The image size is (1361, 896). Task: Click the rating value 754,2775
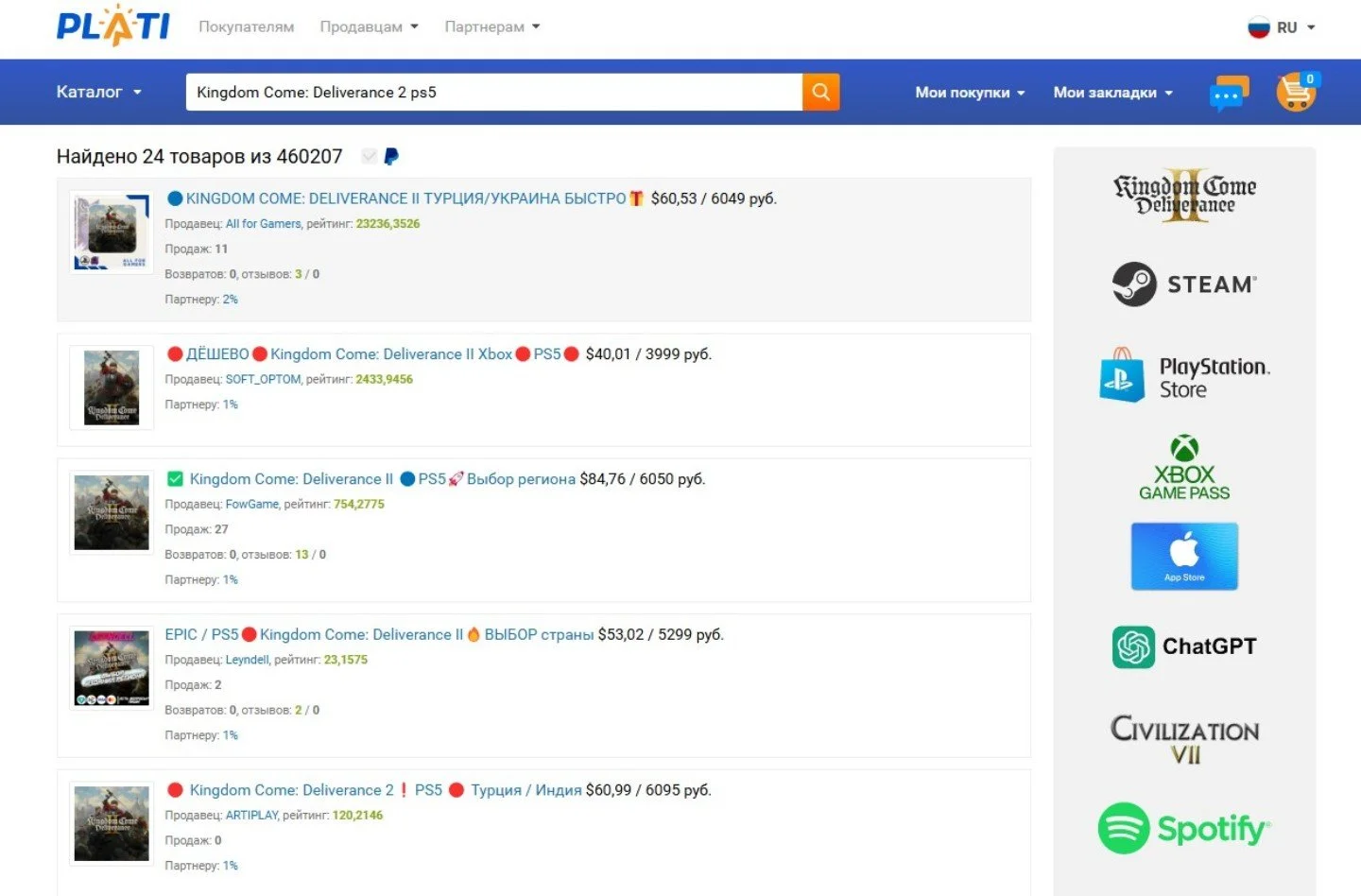point(359,504)
